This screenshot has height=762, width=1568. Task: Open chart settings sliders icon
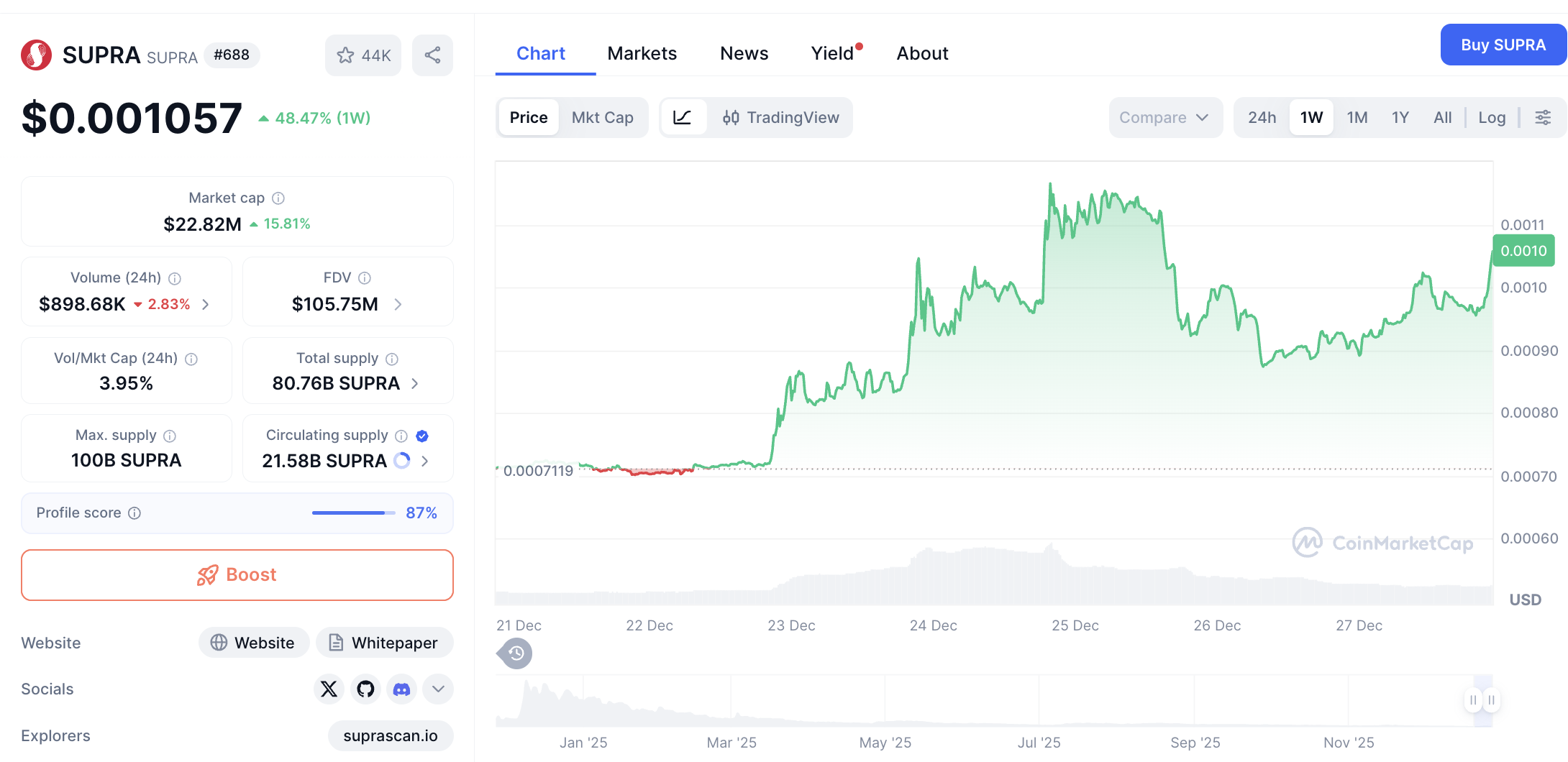pos(1543,117)
